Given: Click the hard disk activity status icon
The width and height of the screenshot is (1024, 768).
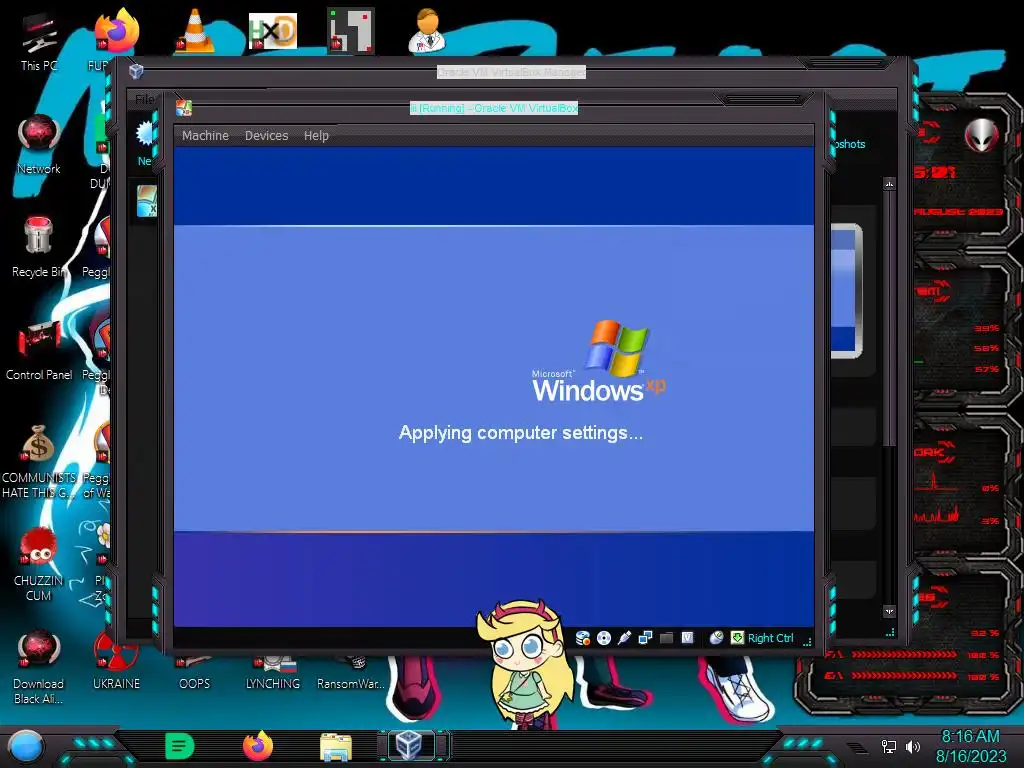Looking at the screenshot, I should point(583,638).
